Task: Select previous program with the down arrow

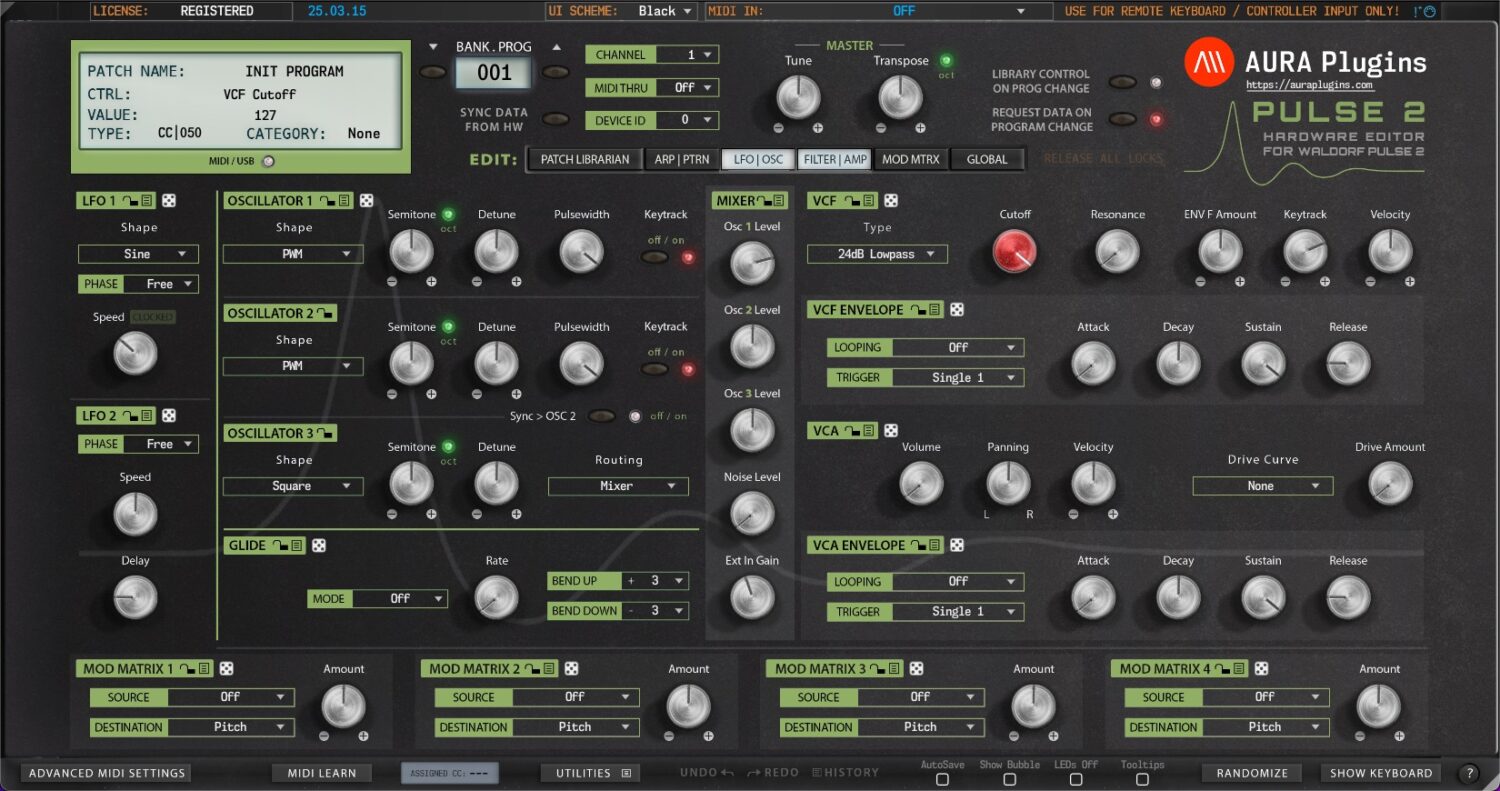Action: click(x=433, y=47)
